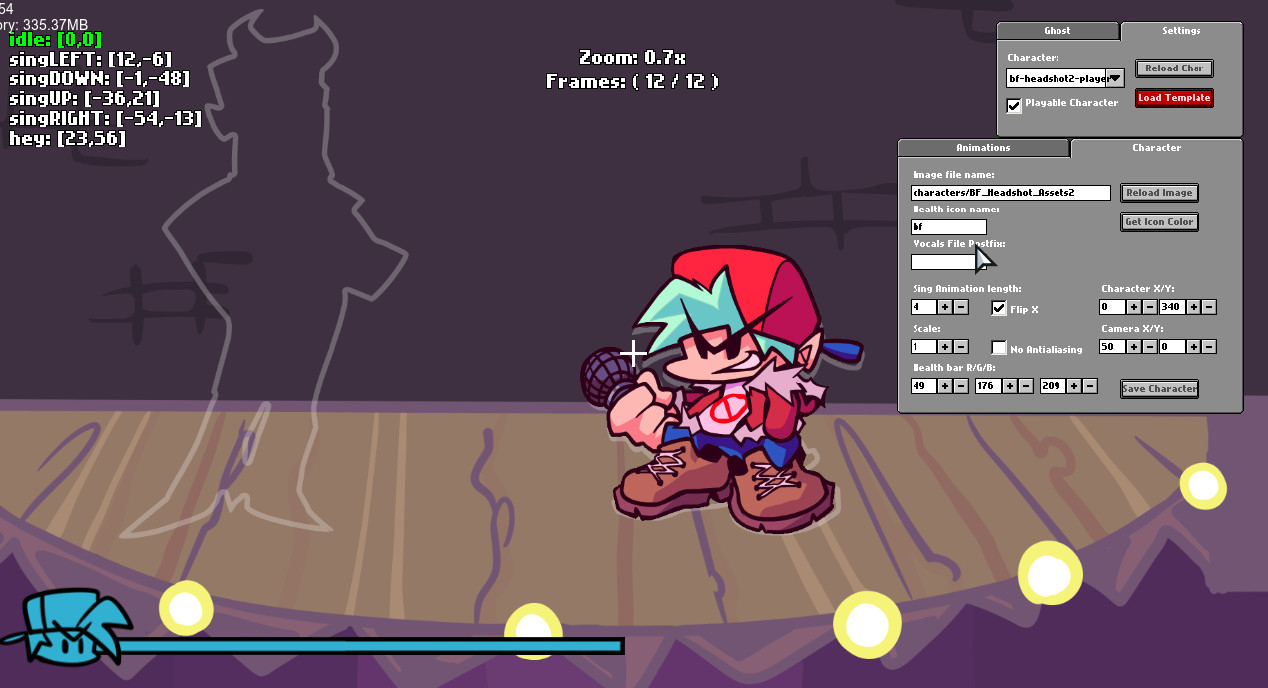Image resolution: width=1268 pixels, height=688 pixels.
Task: Select the Settings tab
Action: 1181,31
